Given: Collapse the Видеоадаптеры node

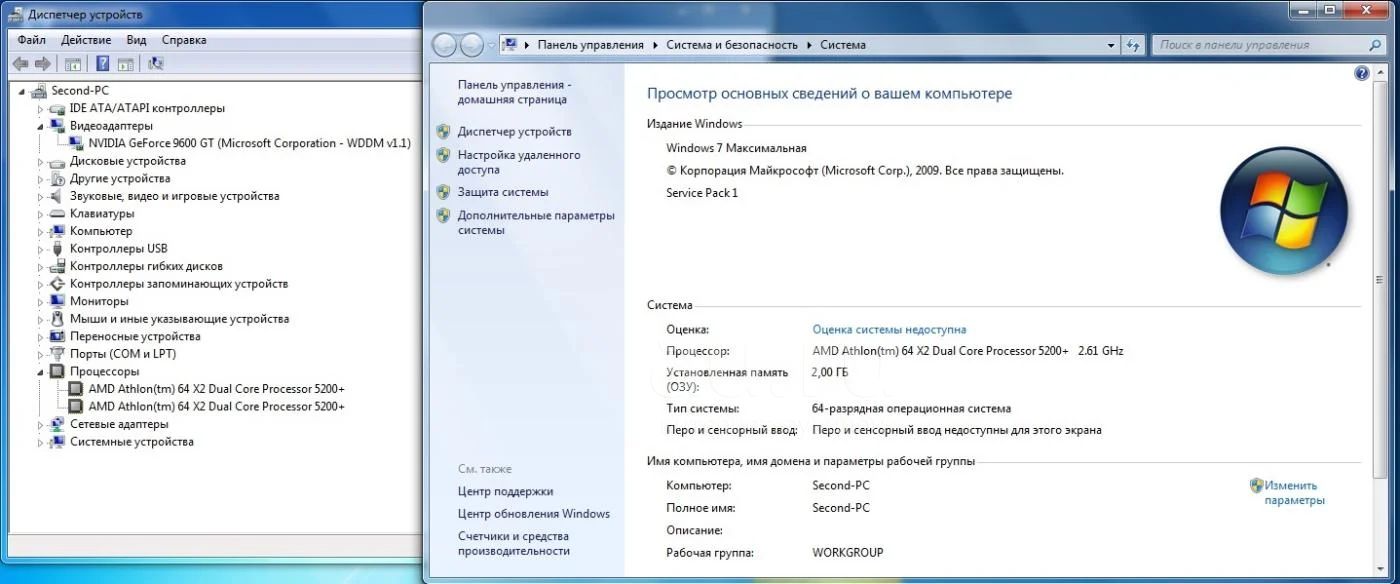Looking at the screenshot, I should pyautogui.click(x=41, y=126).
